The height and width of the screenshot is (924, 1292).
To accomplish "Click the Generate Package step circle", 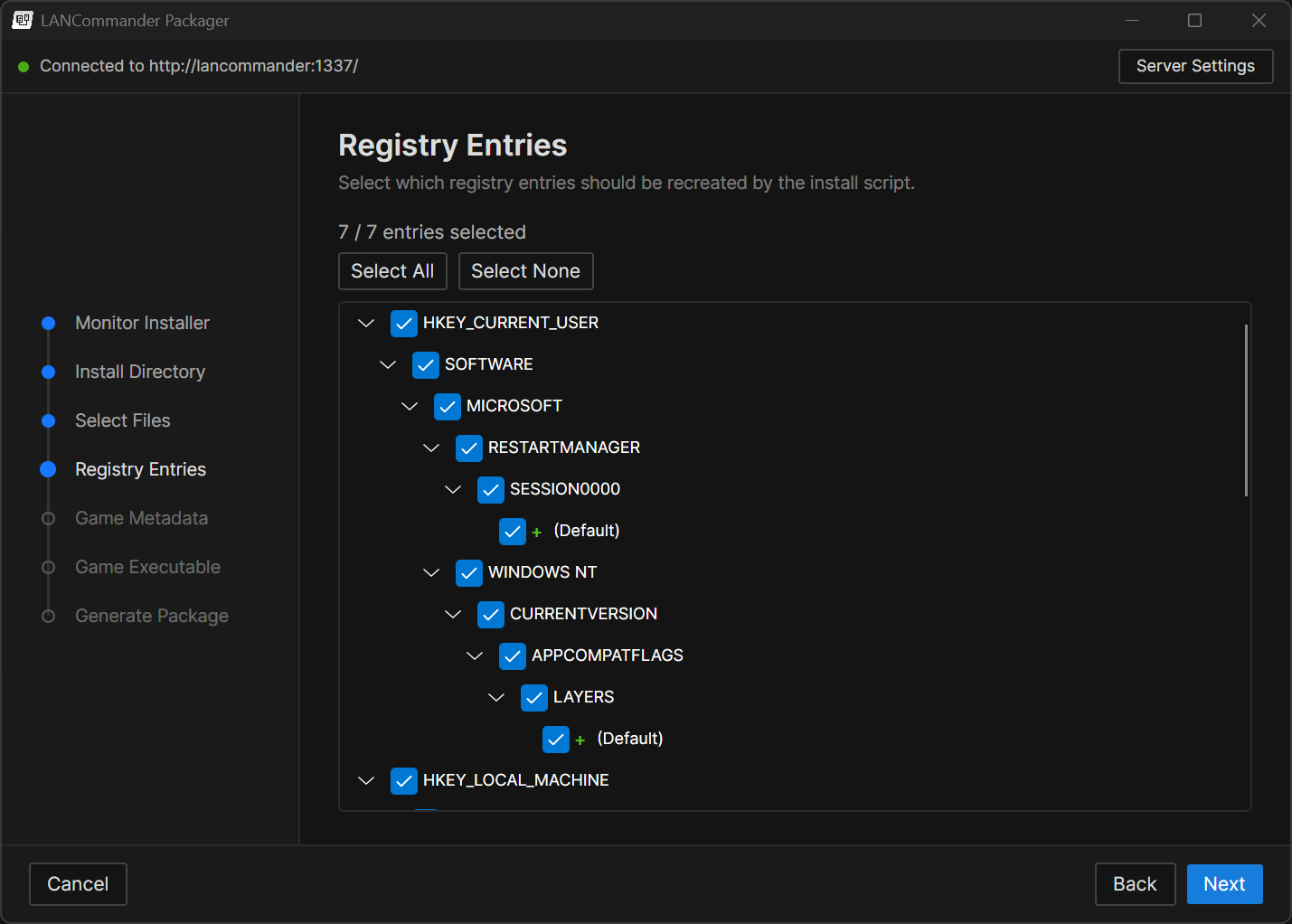I will pos(49,617).
